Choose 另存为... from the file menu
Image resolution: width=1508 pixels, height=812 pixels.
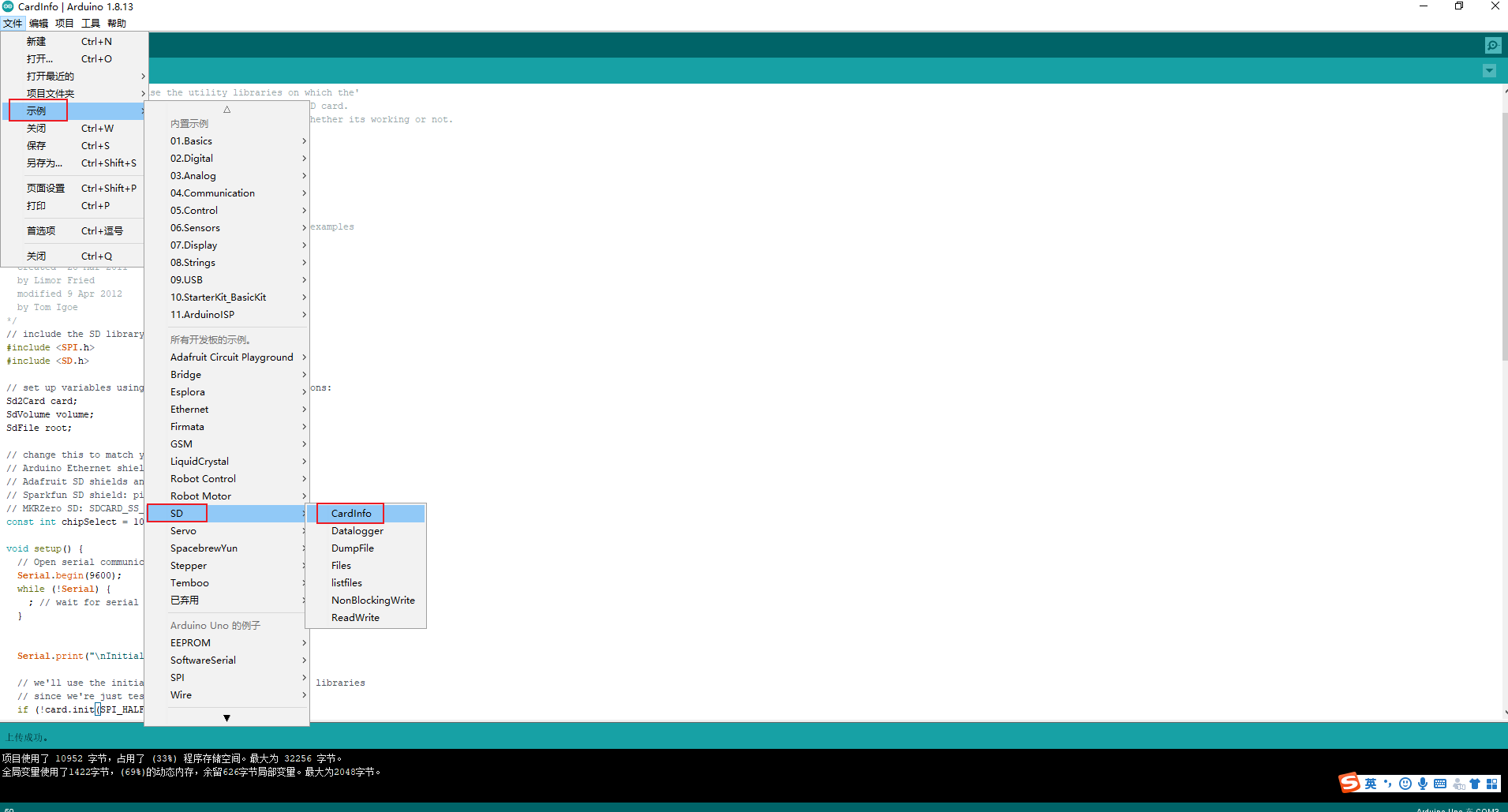click(x=74, y=163)
